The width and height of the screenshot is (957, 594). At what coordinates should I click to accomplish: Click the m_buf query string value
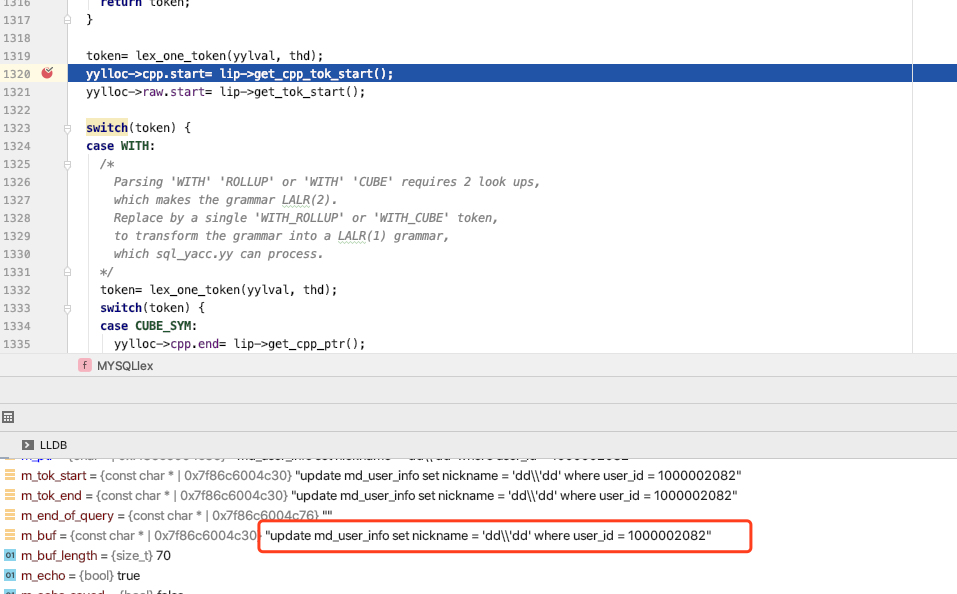coord(488,536)
